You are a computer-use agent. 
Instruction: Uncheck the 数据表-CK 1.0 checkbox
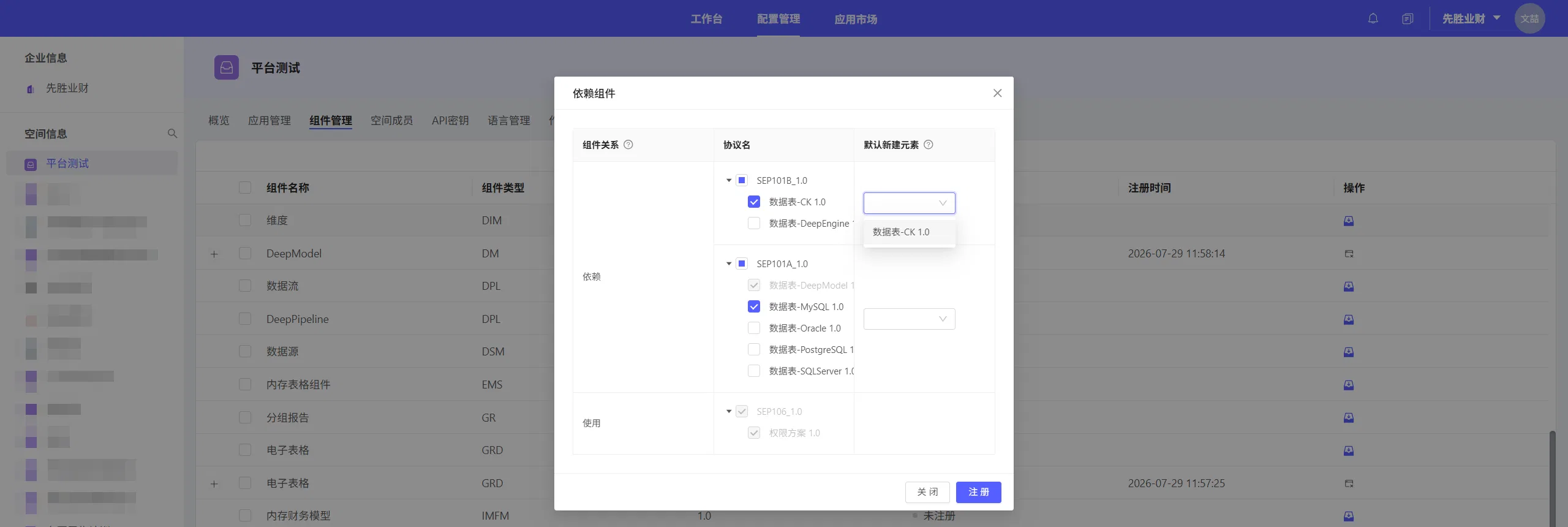click(x=754, y=202)
